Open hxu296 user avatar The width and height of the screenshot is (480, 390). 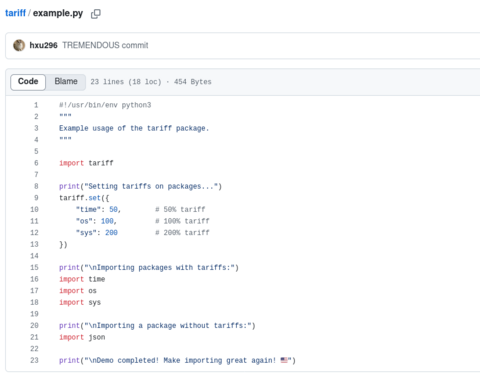click(x=19, y=45)
